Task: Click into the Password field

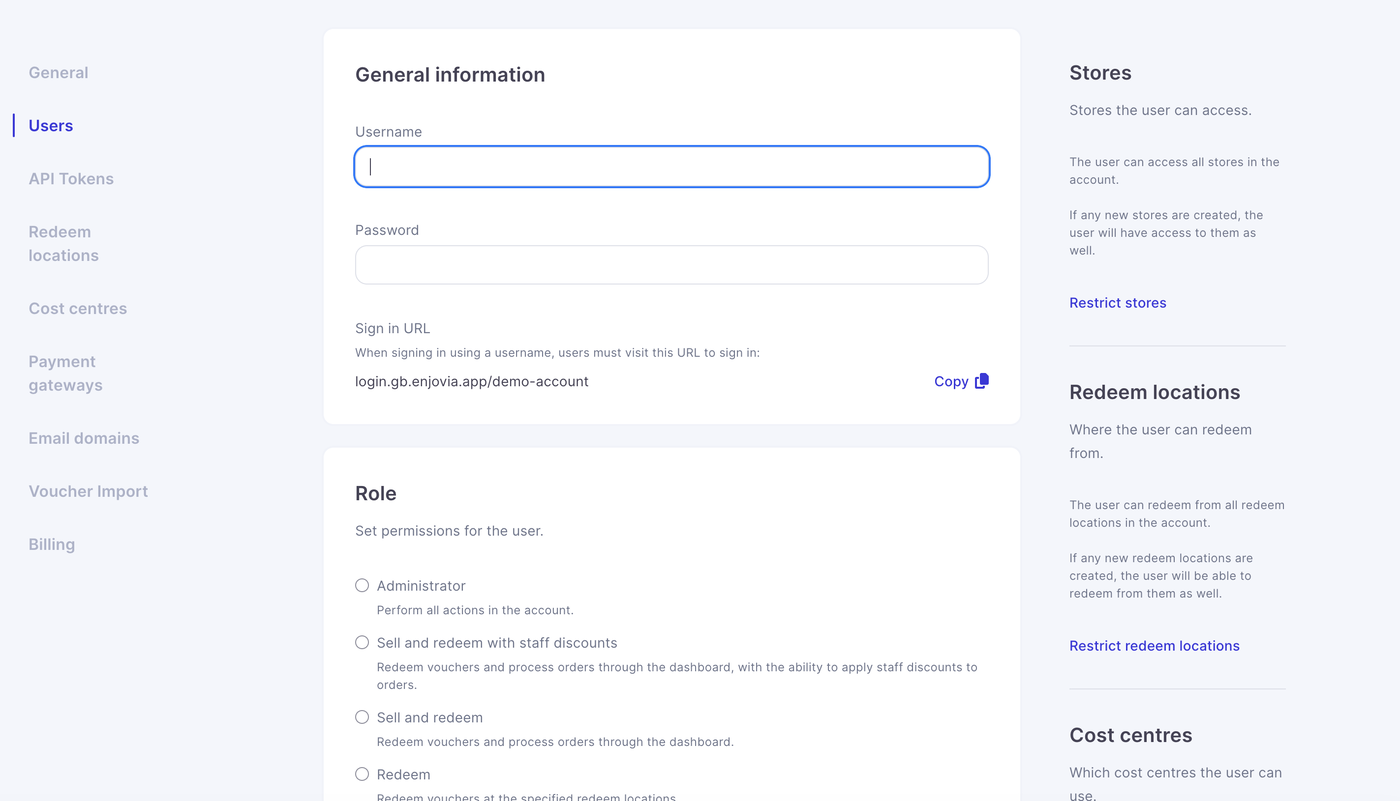Action: coord(671,265)
